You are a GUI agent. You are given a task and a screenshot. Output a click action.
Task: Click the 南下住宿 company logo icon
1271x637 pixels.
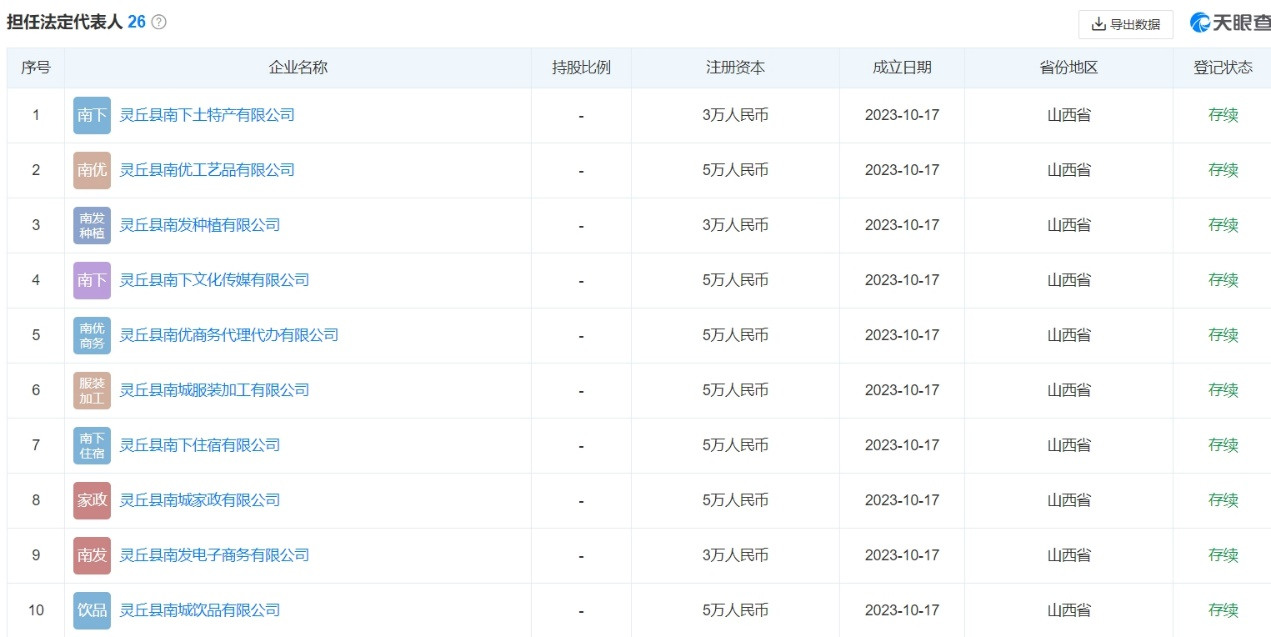click(x=92, y=445)
